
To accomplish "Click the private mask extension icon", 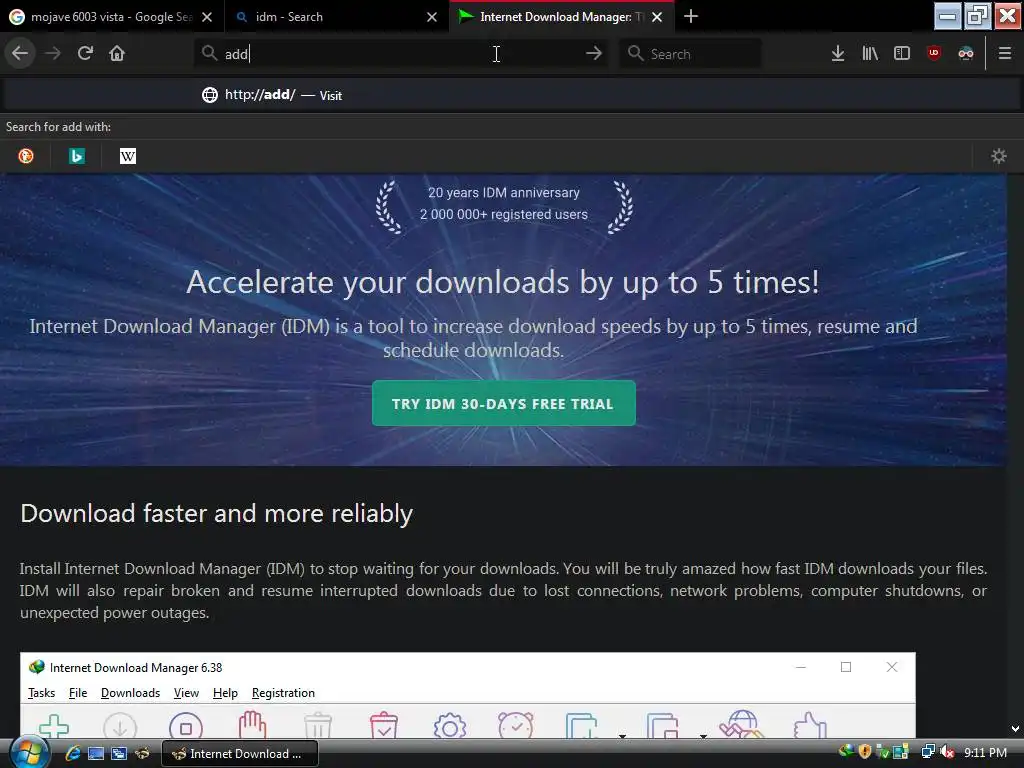I will click(966, 54).
